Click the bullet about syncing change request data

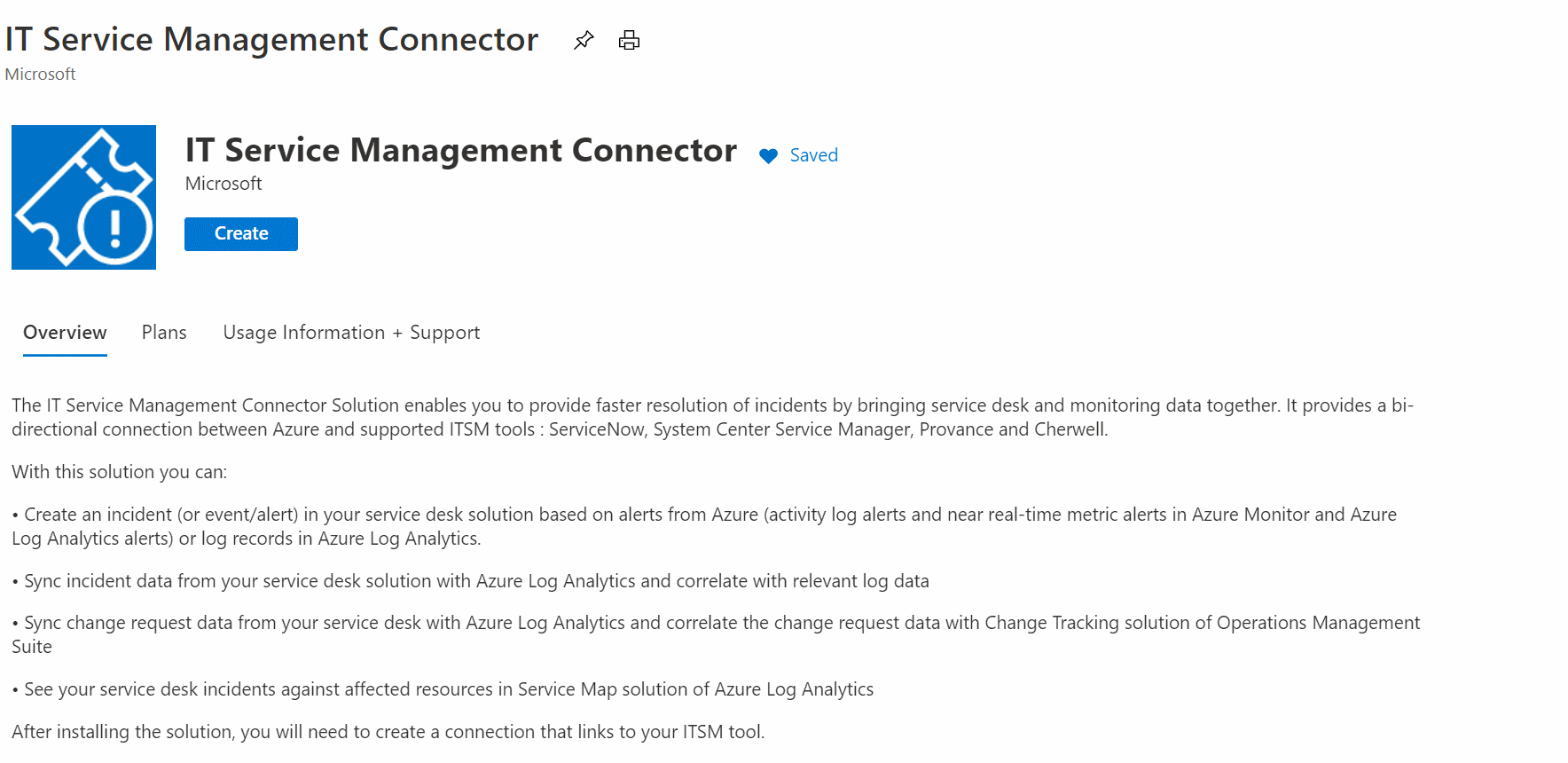pyautogui.click(x=716, y=634)
